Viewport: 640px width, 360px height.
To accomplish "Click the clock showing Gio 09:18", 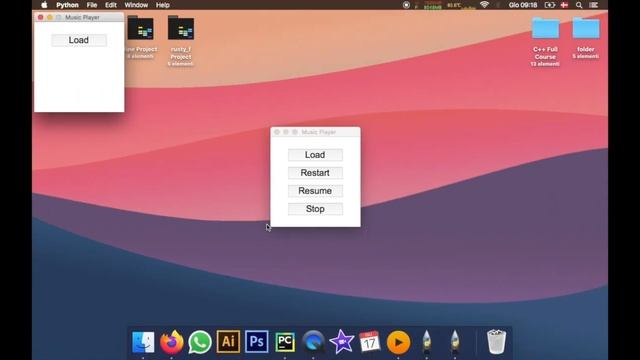I will (523, 5).
